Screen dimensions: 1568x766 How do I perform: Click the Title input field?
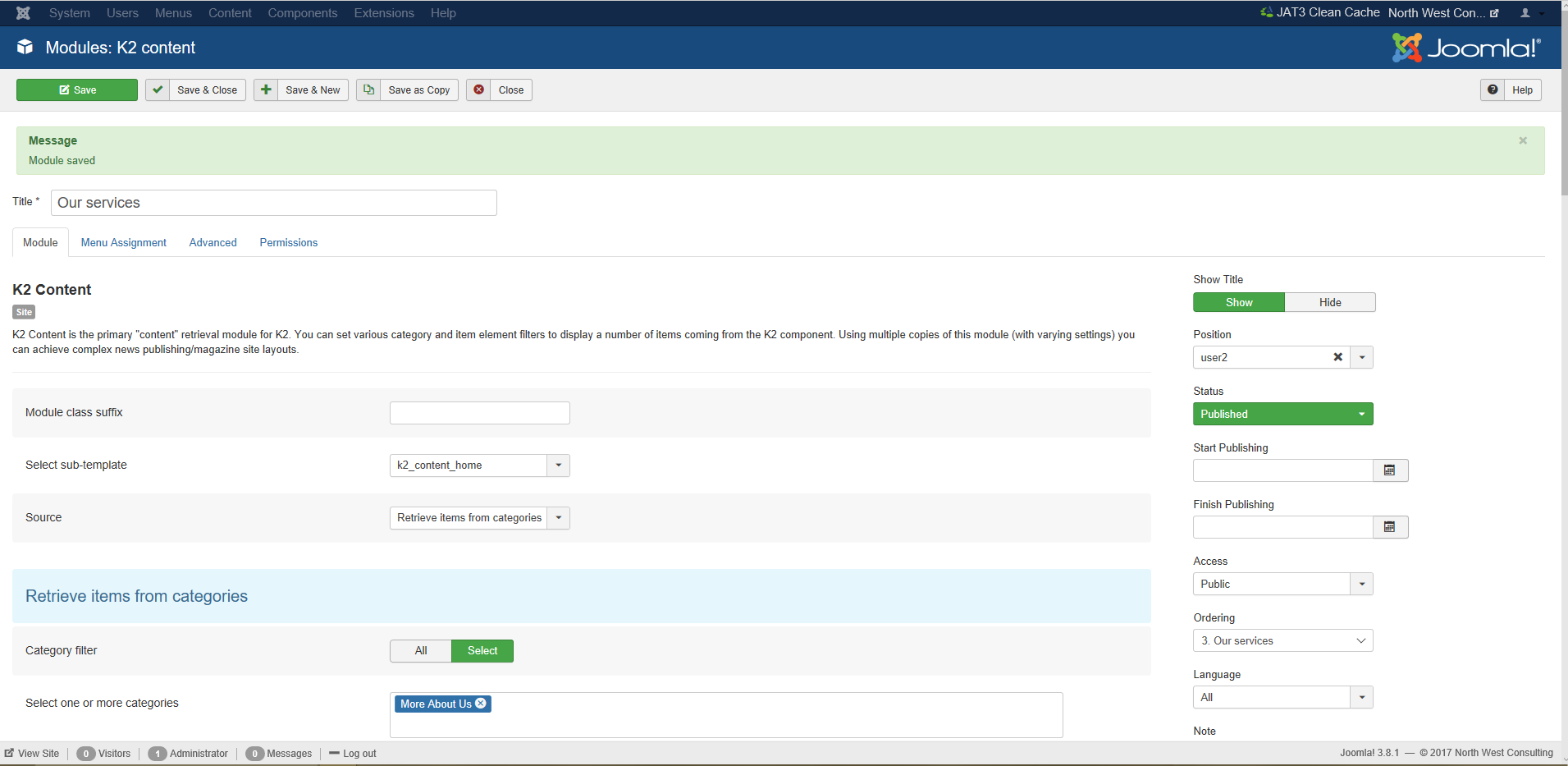[x=274, y=203]
